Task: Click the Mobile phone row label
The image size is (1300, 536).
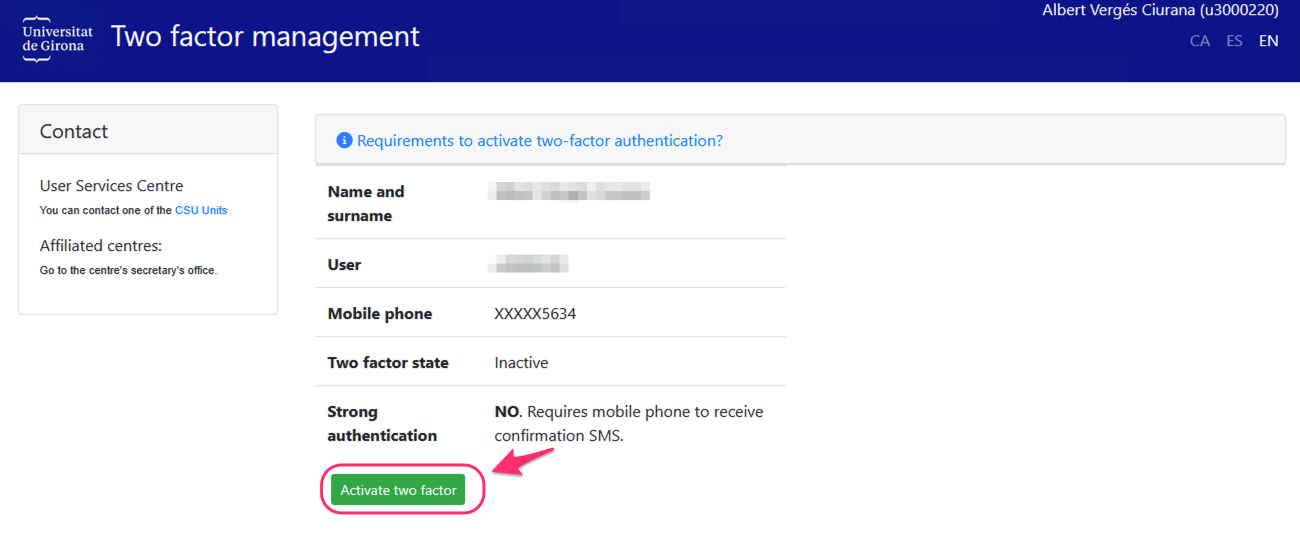Action: [x=380, y=314]
